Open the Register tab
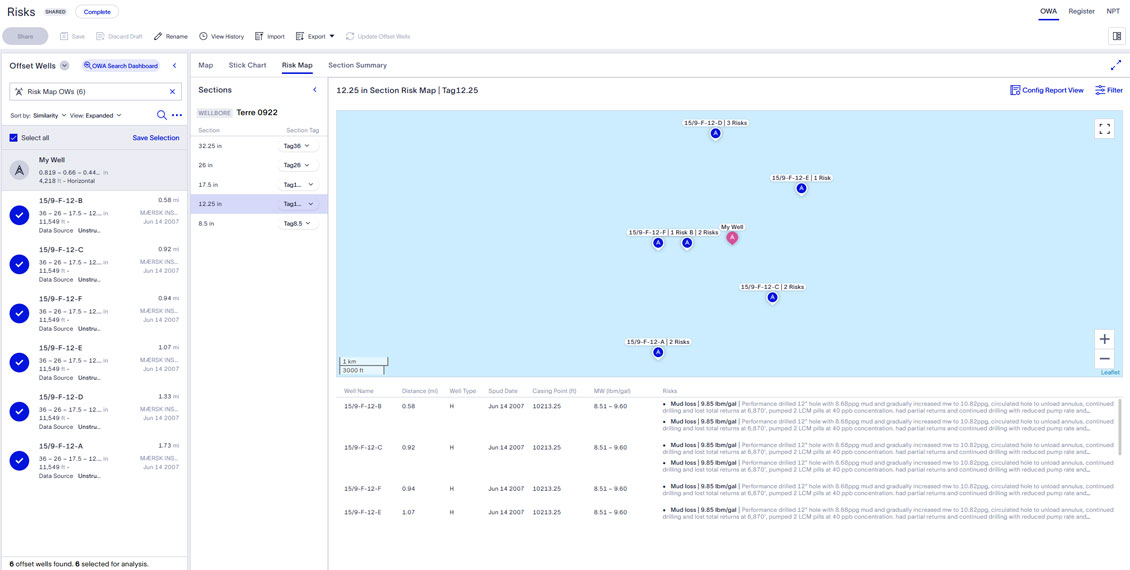 tap(1082, 12)
